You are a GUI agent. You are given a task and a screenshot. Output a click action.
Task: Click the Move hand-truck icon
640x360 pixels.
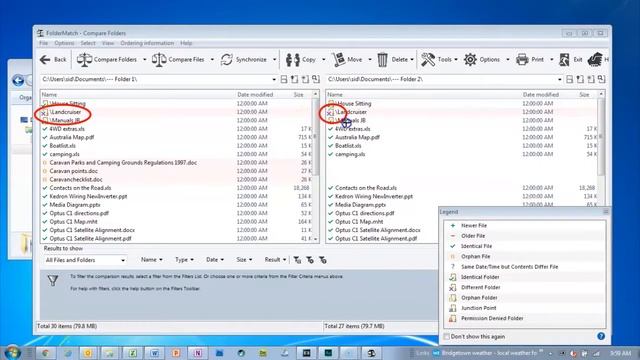[338, 60]
